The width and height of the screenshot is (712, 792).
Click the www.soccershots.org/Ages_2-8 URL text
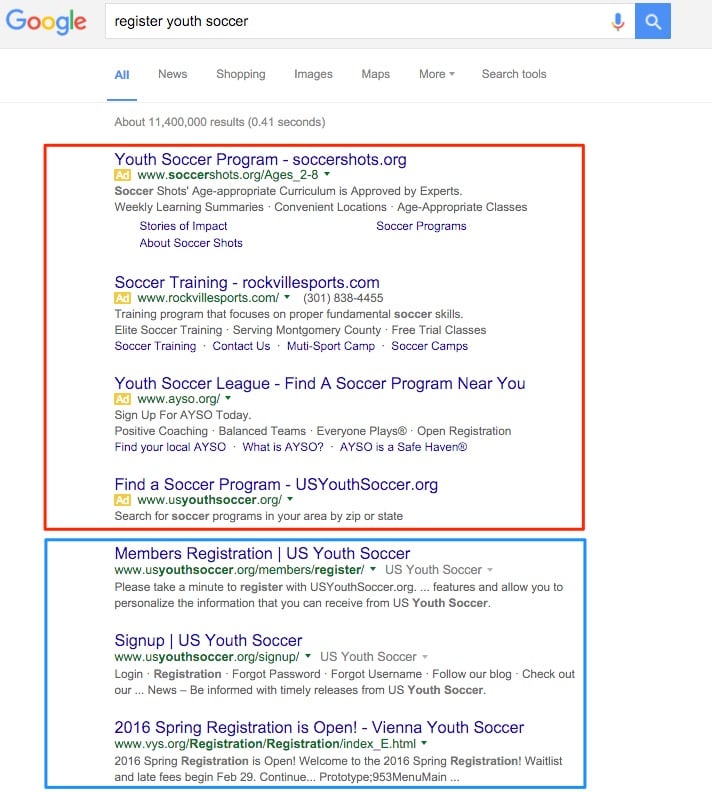[x=228, y=175]
